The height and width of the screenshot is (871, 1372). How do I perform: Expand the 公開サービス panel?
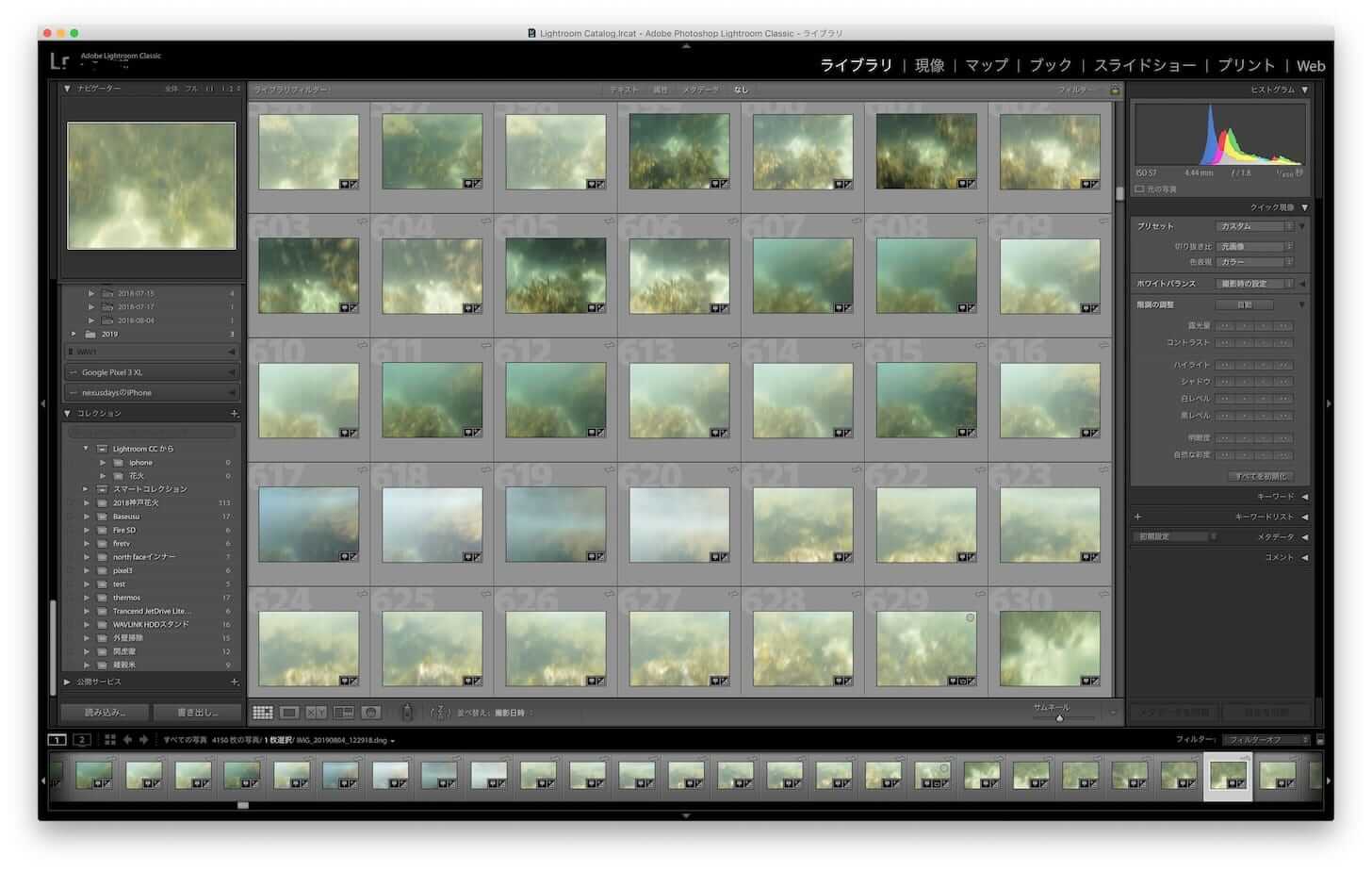(x=68, y=682)
